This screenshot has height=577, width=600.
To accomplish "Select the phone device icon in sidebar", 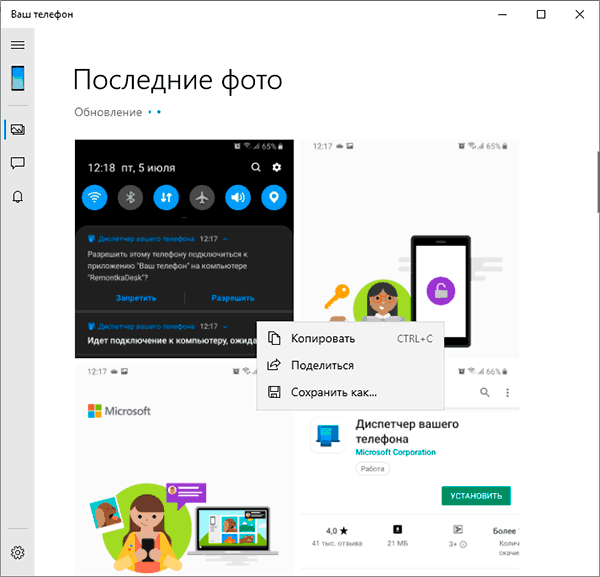I will pos(17,78).
